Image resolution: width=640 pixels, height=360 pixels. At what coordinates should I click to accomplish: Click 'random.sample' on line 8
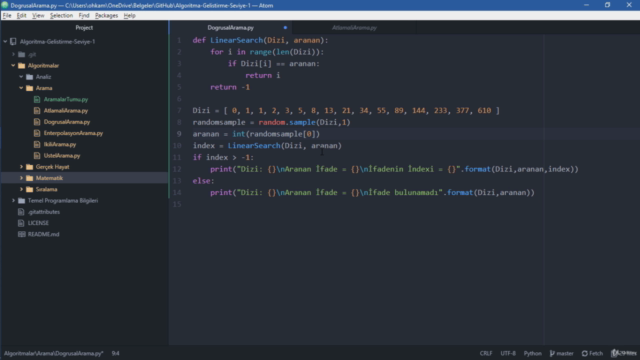click(x=287, y=122)
